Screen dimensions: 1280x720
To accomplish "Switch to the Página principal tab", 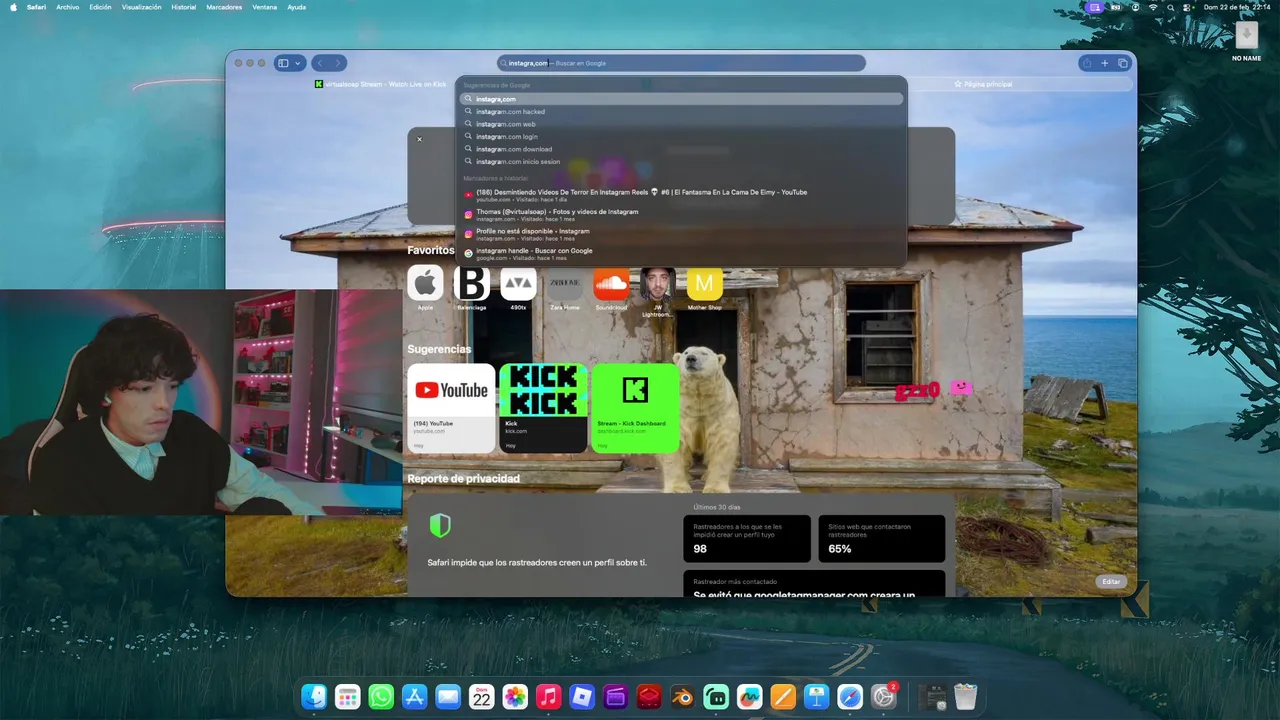I will tap(983, 84).
